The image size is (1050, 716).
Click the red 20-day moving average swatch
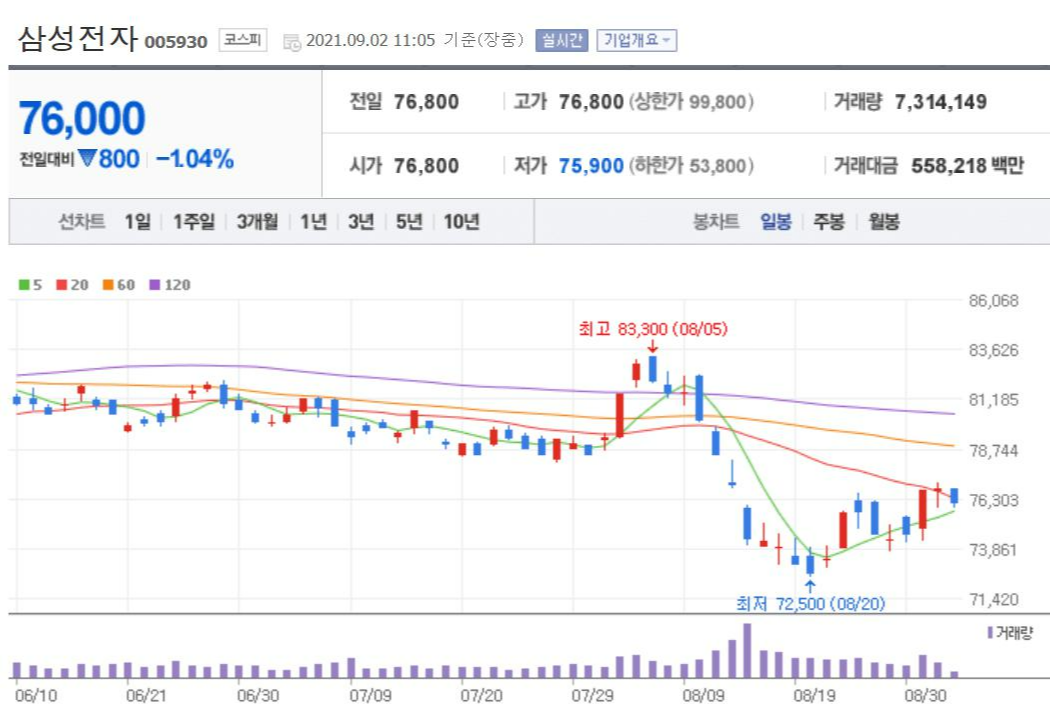tap(62, 285)
